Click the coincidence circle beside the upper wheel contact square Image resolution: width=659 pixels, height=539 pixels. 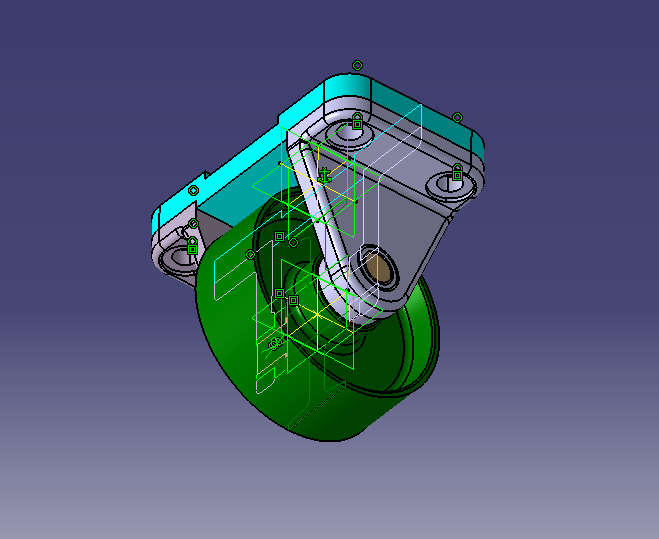[293, 243]
